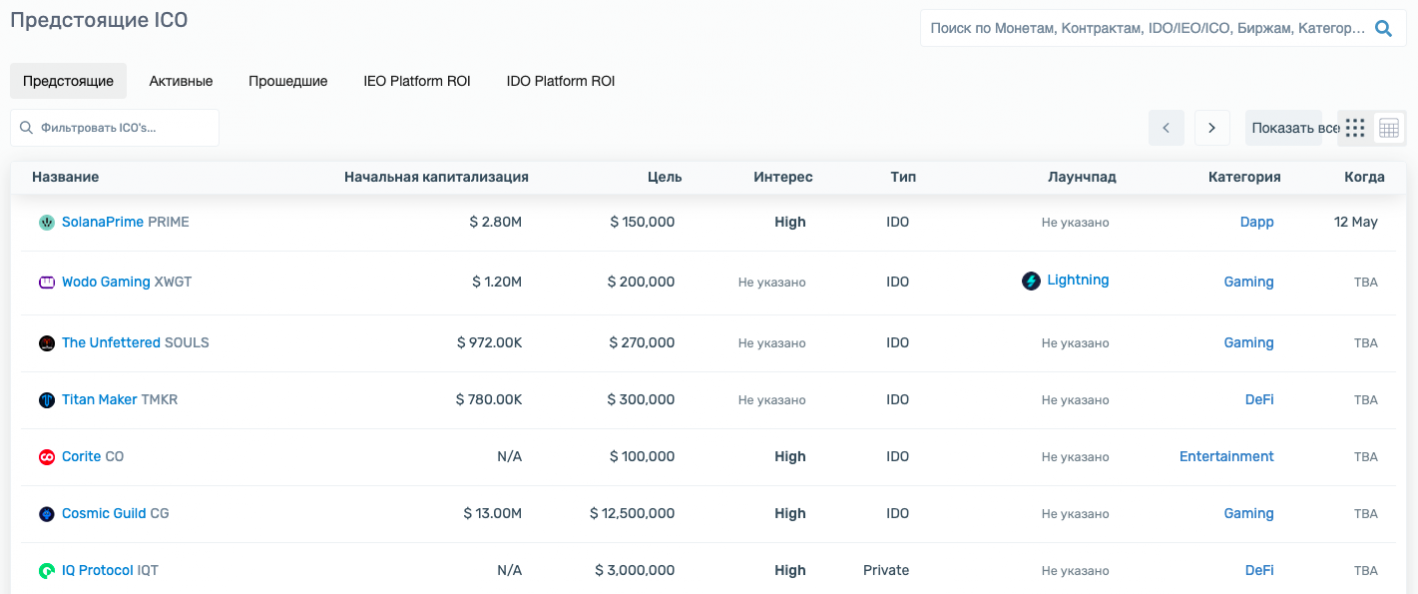Sort by Цель column header
The width and height of the screenshot is (1418, 594).
pyautogui.click(x=664, y=177)
